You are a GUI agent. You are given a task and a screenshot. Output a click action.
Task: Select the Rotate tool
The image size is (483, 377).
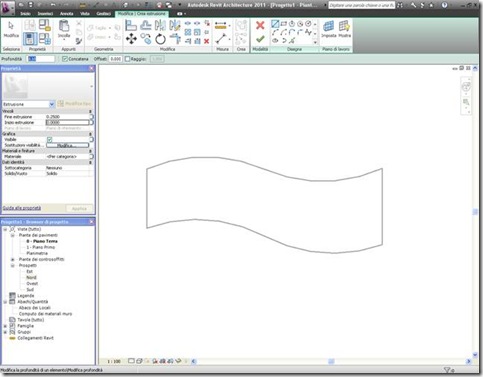click(x=160, y=39)
